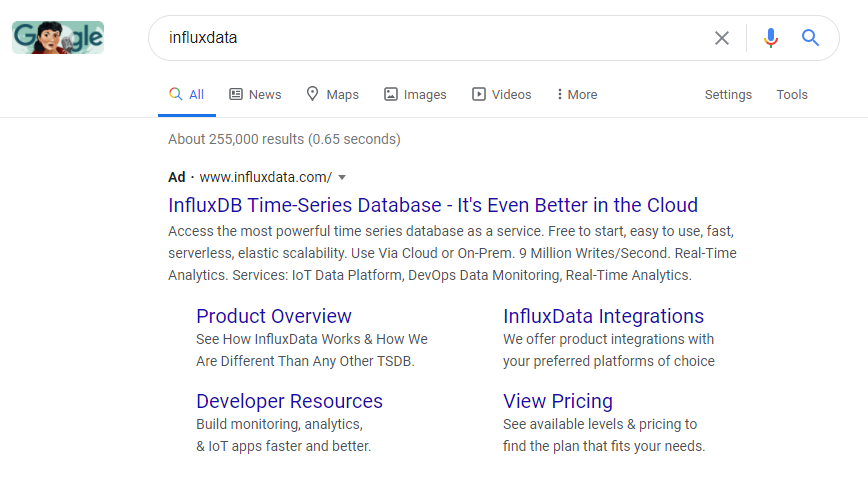Click 'See How InfluxData Works' description
This screenshot has height=487, width=868.
(312, 350)
